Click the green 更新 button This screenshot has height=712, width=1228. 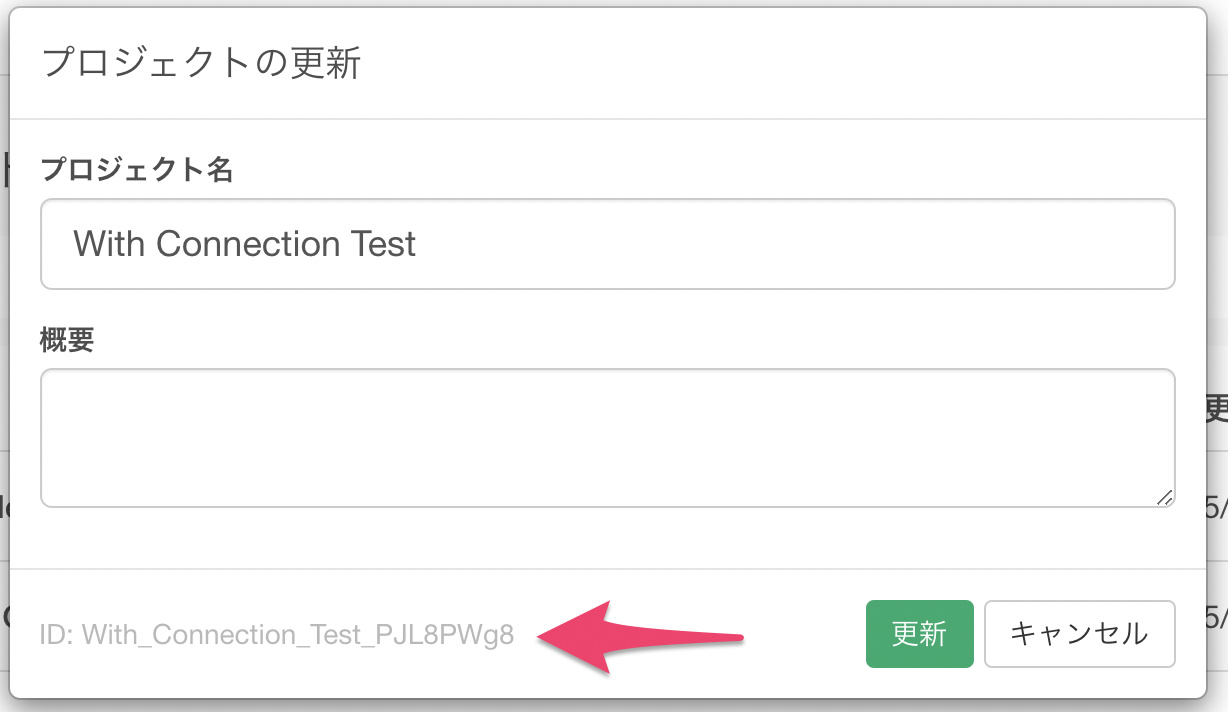point(919,634)
